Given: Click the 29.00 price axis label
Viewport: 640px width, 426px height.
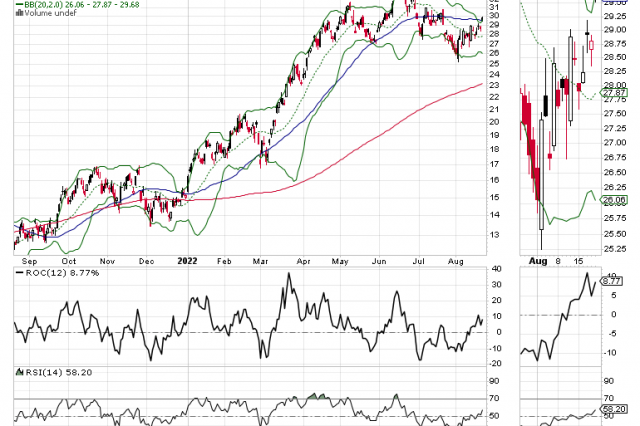Looking at the screenshot, I should click(614, 29).
